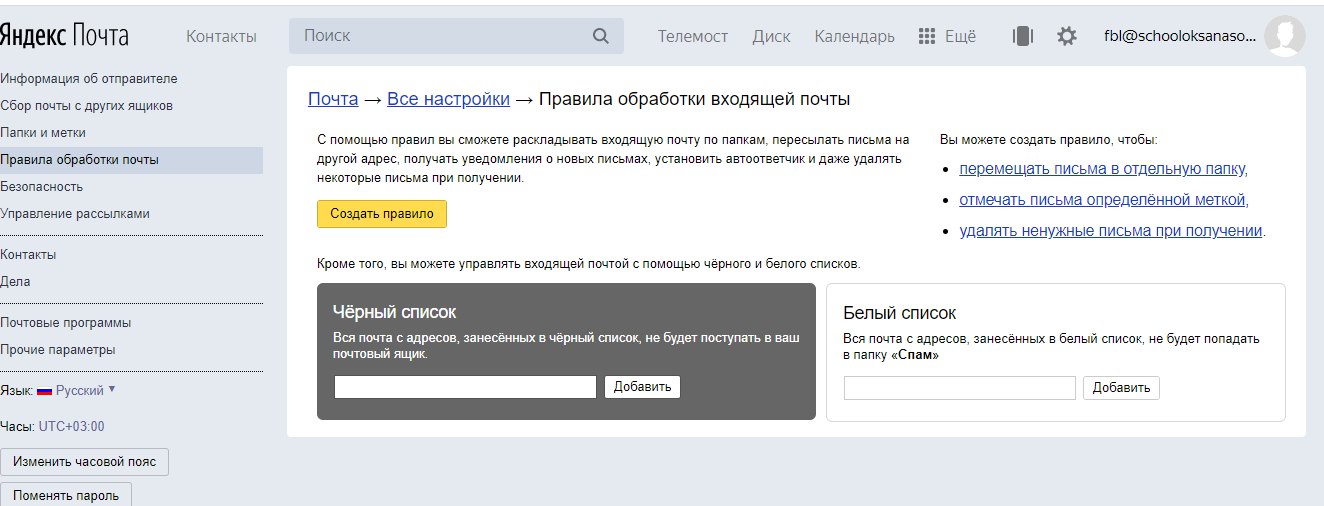
Task: Open the Русский language dropdown
Action: pyautogui.click(x=86, y=390)
